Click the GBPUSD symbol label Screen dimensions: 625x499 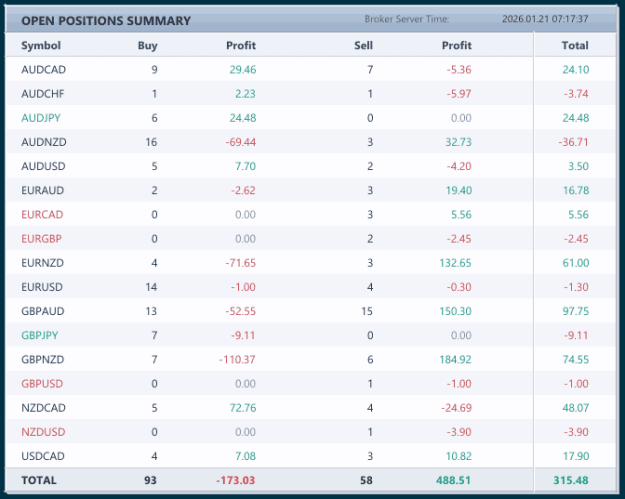tap(42, 384)
